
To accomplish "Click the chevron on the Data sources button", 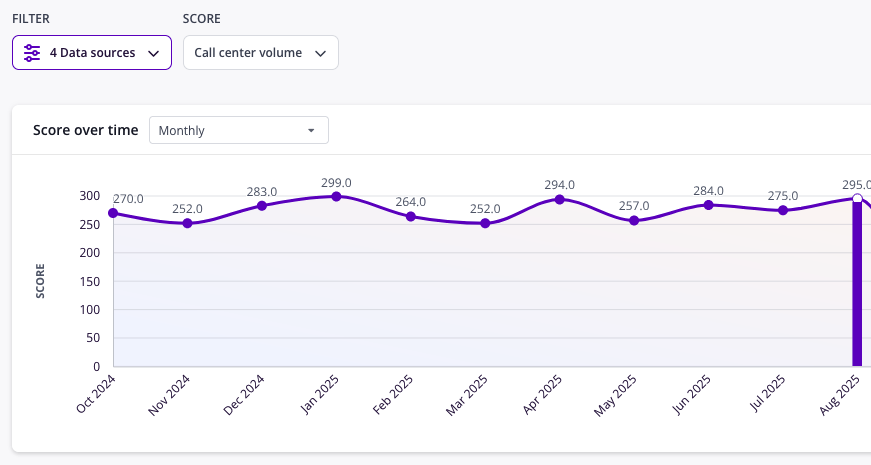I will [154, 53].
